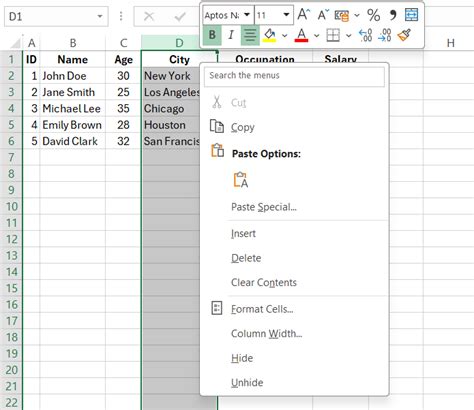Image resolution: width=474 pixels, height=410 pixels.
Task: Click Increase Decimal icon
Action: [x=365, y=35]
